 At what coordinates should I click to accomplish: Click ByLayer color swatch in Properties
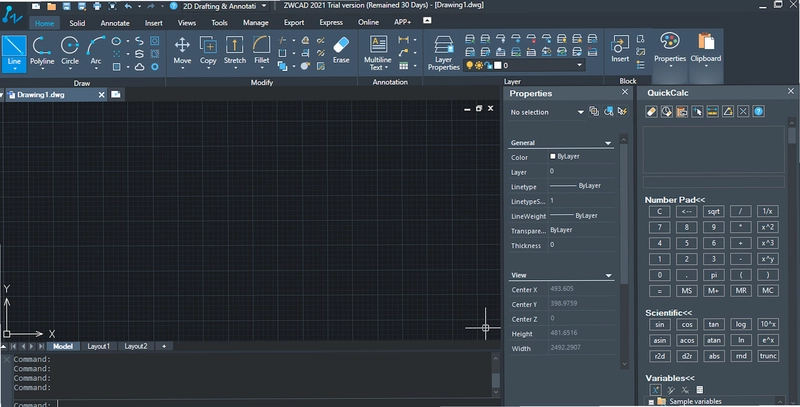coord(553,157)
